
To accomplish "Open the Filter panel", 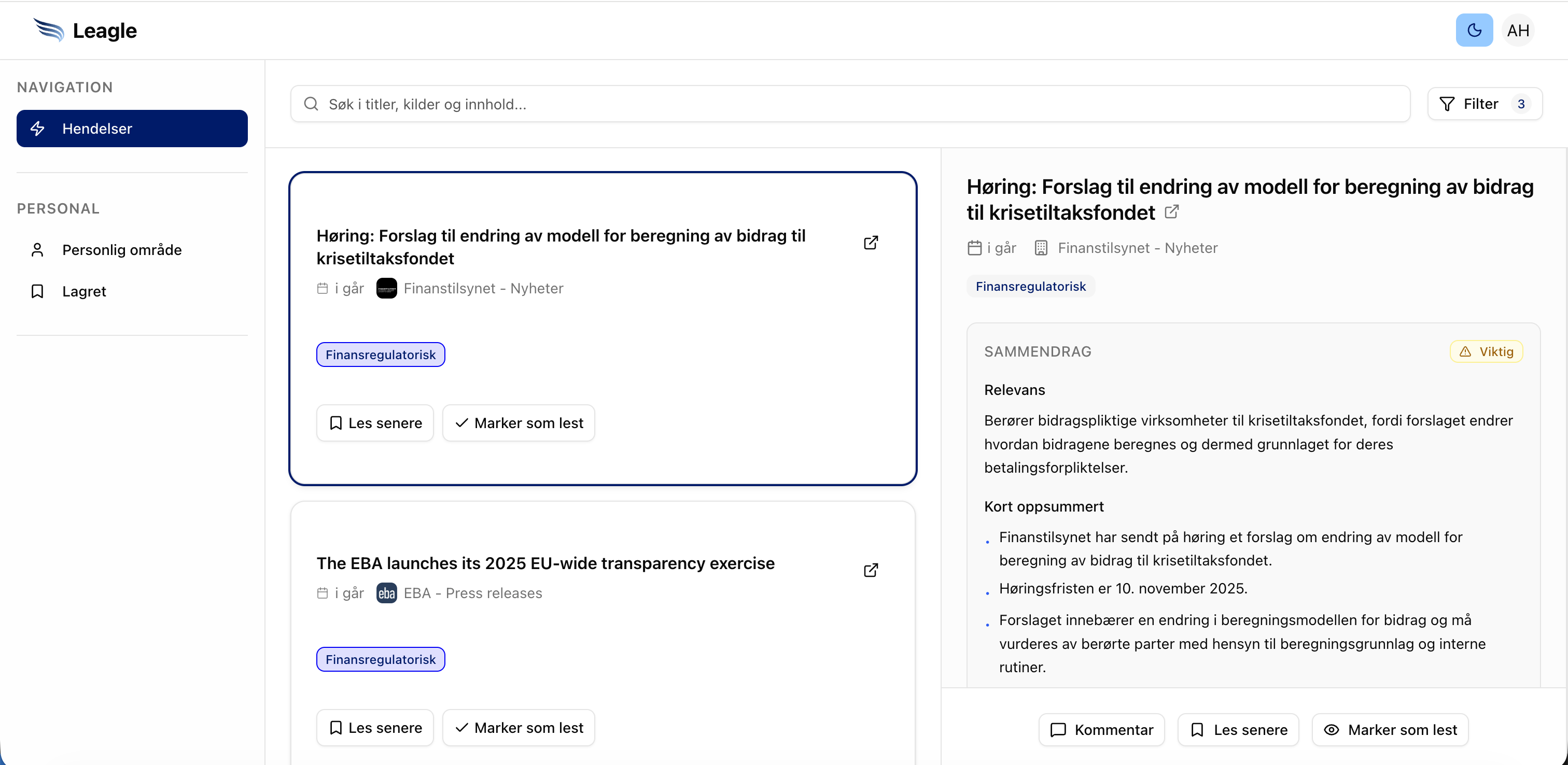I will (x=1484, y=104).
